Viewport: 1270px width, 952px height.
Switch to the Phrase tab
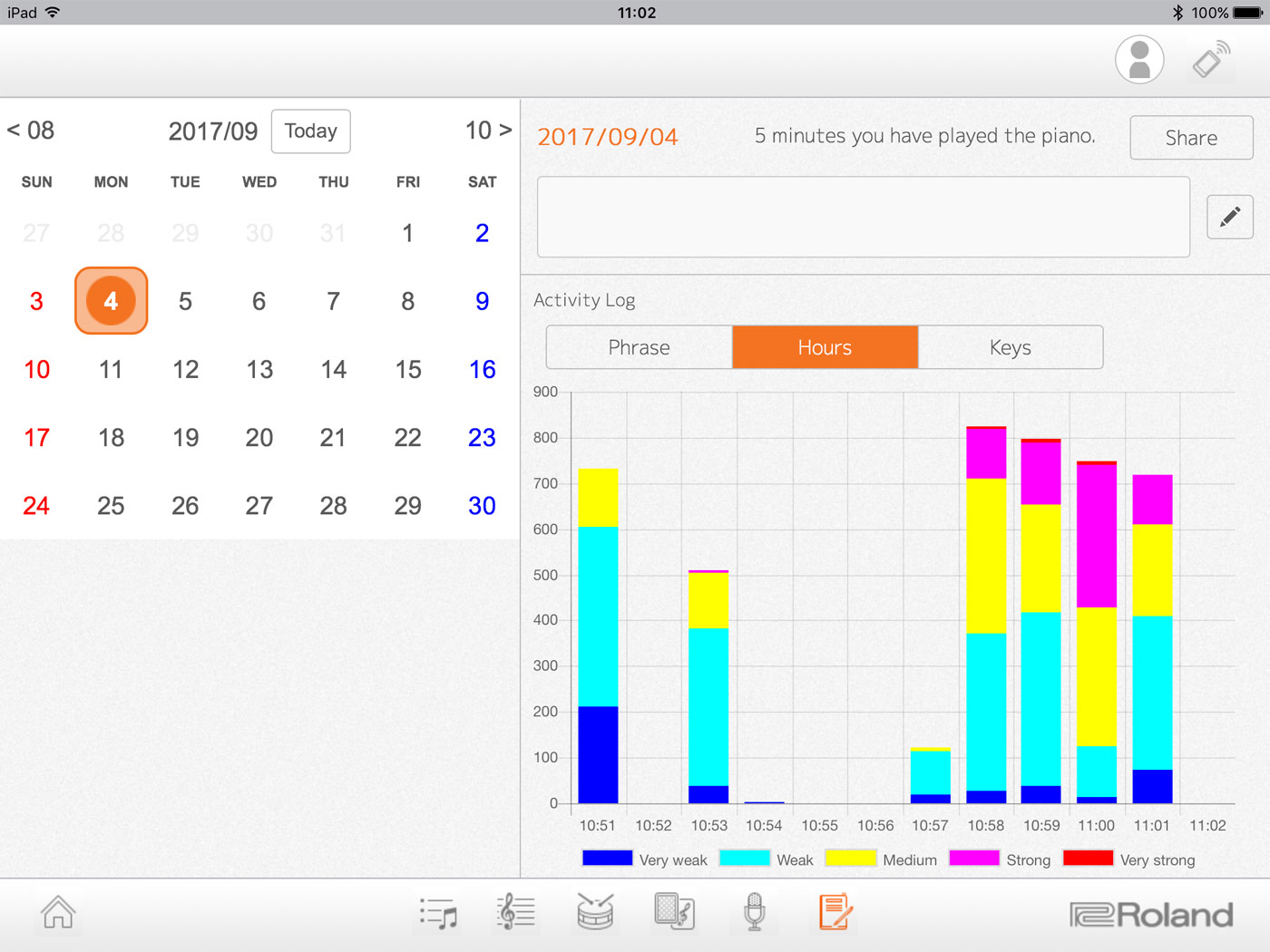(640, 347)
